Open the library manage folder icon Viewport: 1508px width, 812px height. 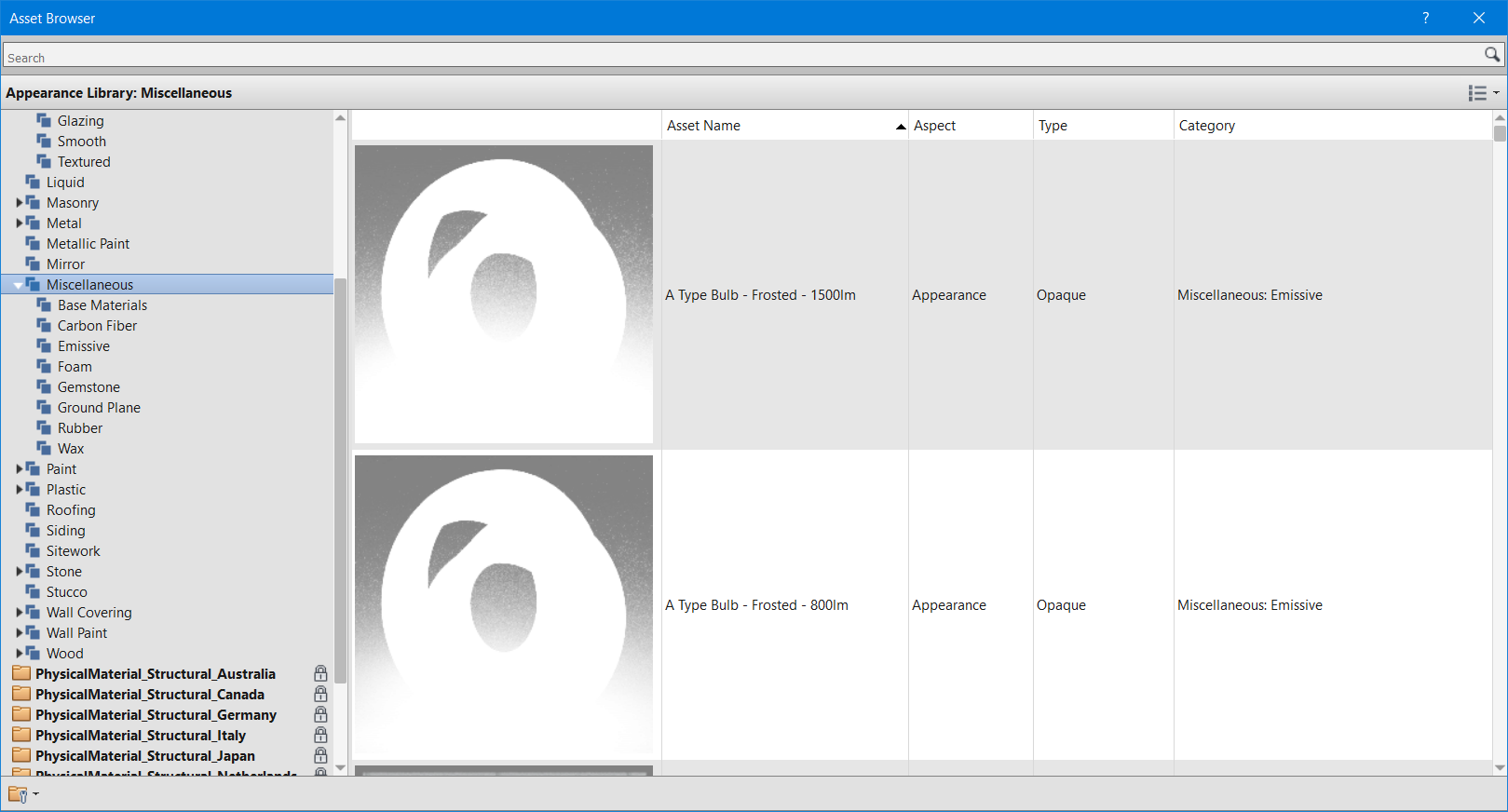coord(19,794)
